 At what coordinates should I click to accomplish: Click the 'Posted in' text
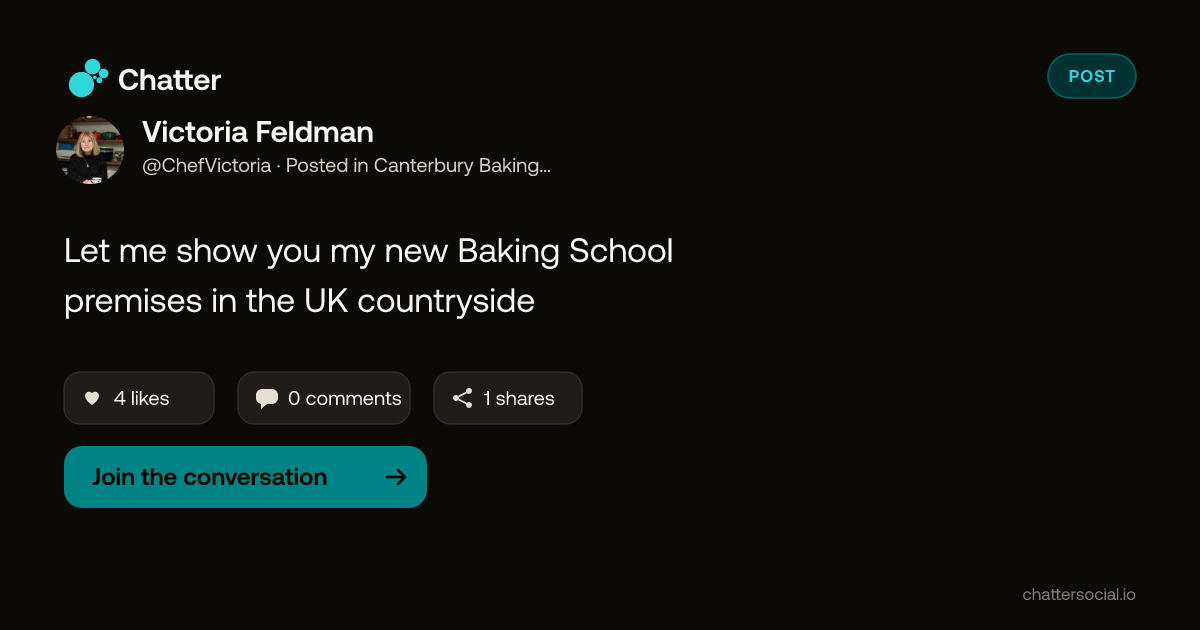(327, 166)
